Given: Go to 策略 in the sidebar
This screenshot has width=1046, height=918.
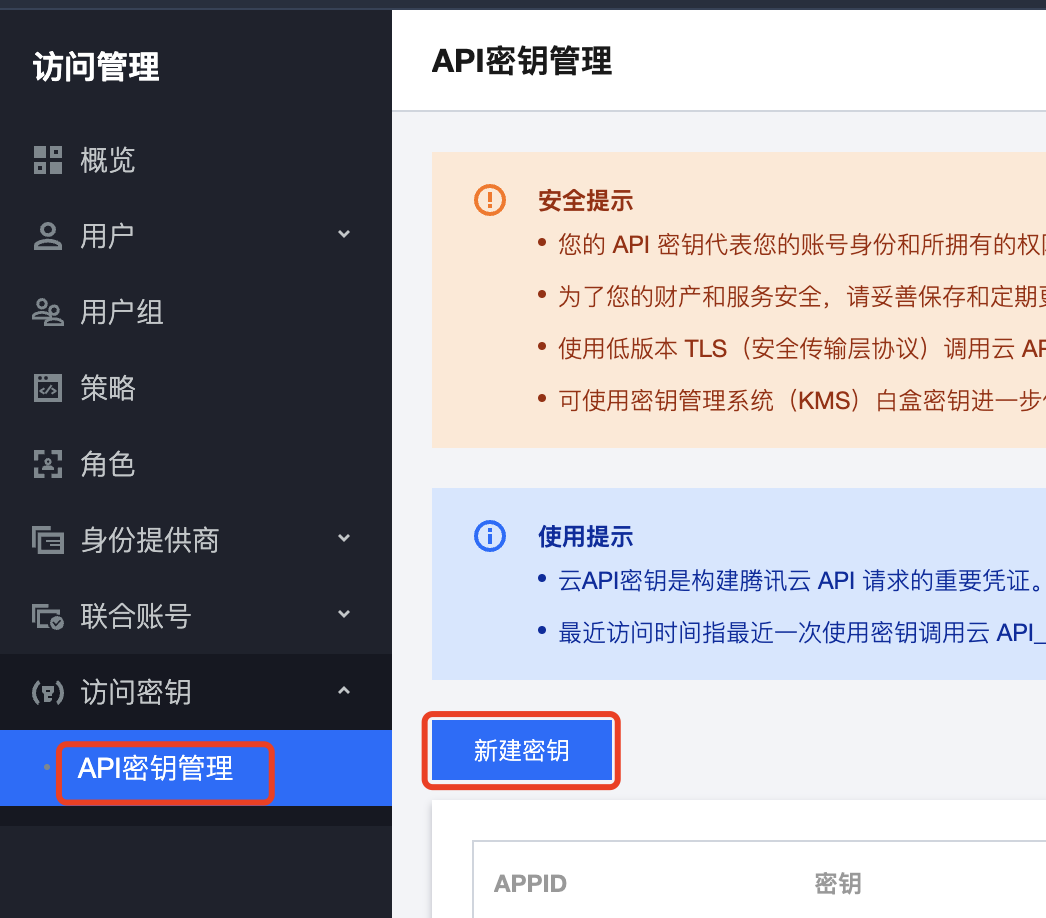Looking at the screenshot, I should tap(108, 388).
